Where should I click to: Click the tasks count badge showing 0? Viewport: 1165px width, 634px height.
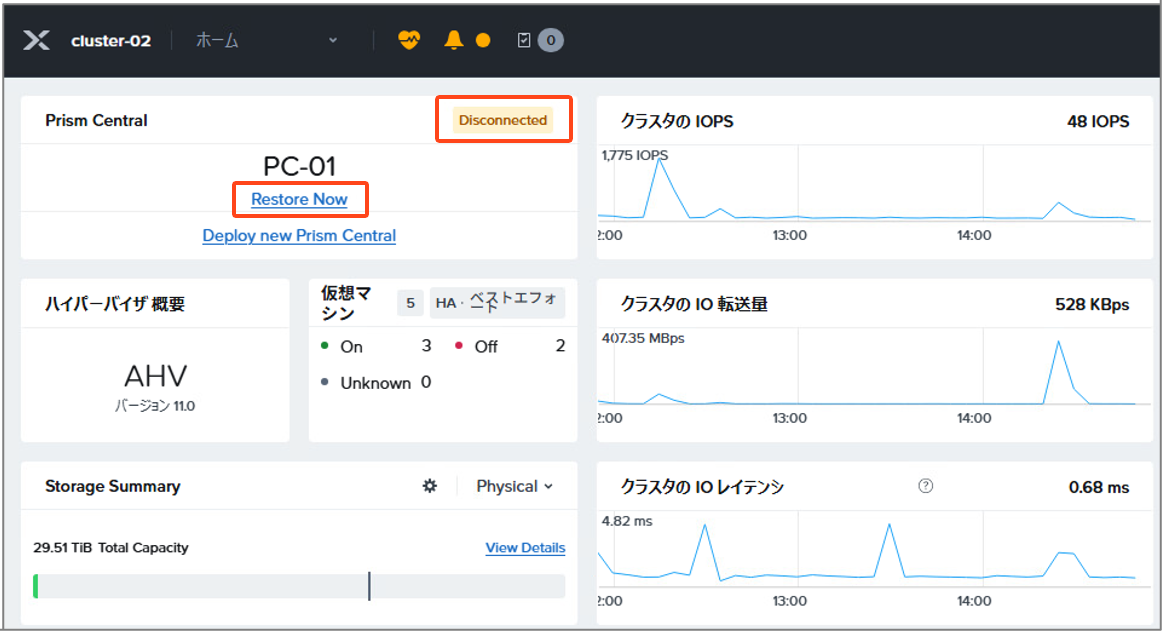click(x=551, y=40)
